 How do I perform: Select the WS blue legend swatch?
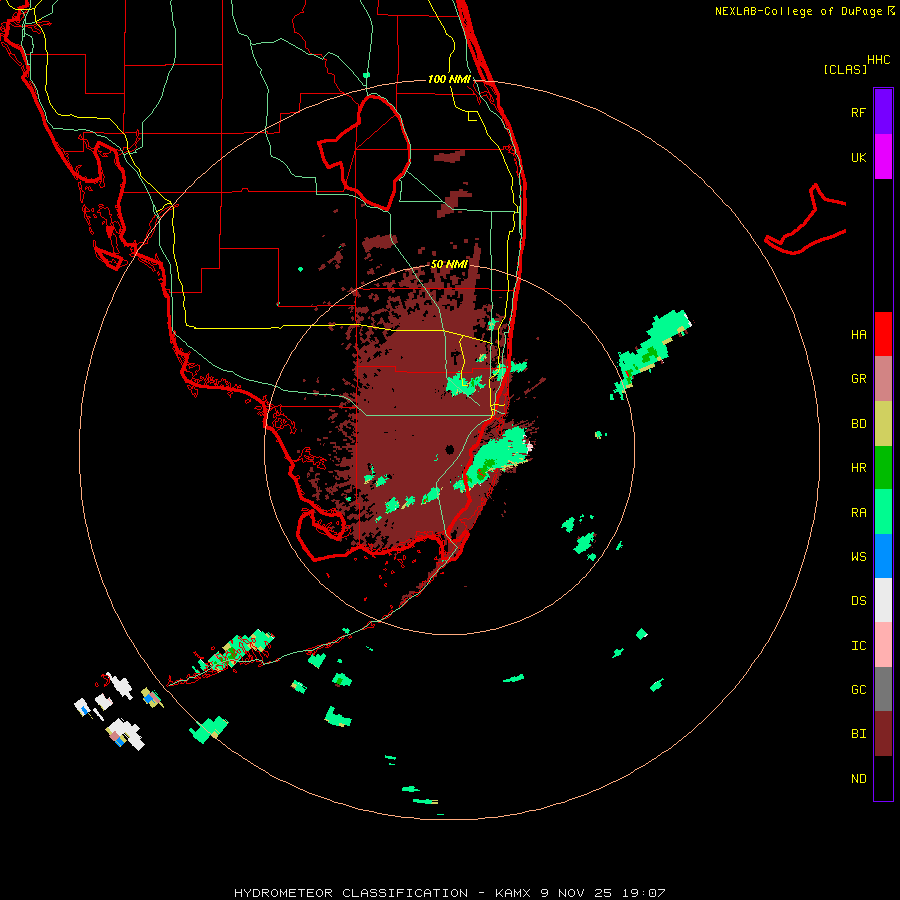pyautogui.click(x=883, y=556)
